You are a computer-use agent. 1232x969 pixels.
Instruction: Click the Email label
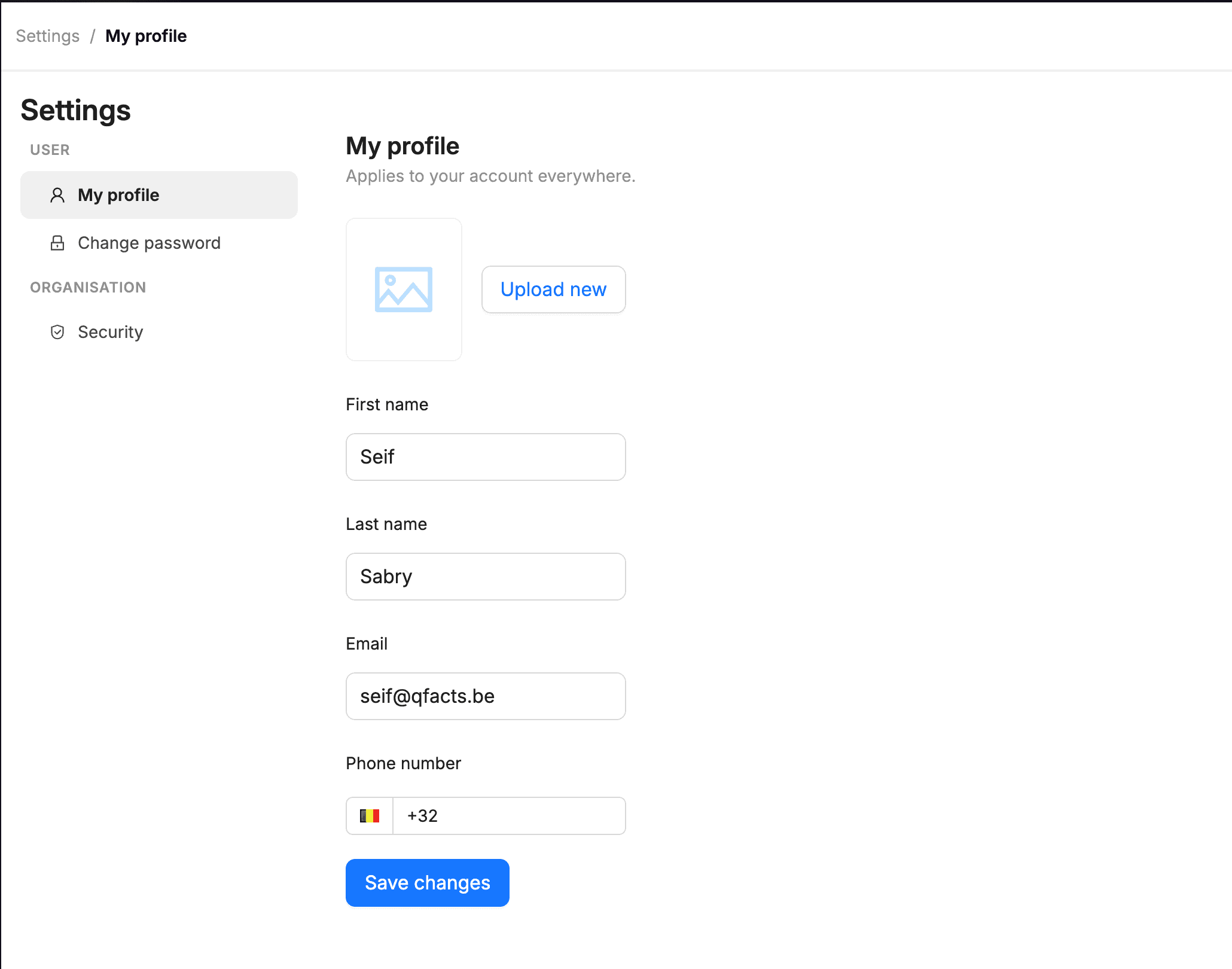point(367,644)
